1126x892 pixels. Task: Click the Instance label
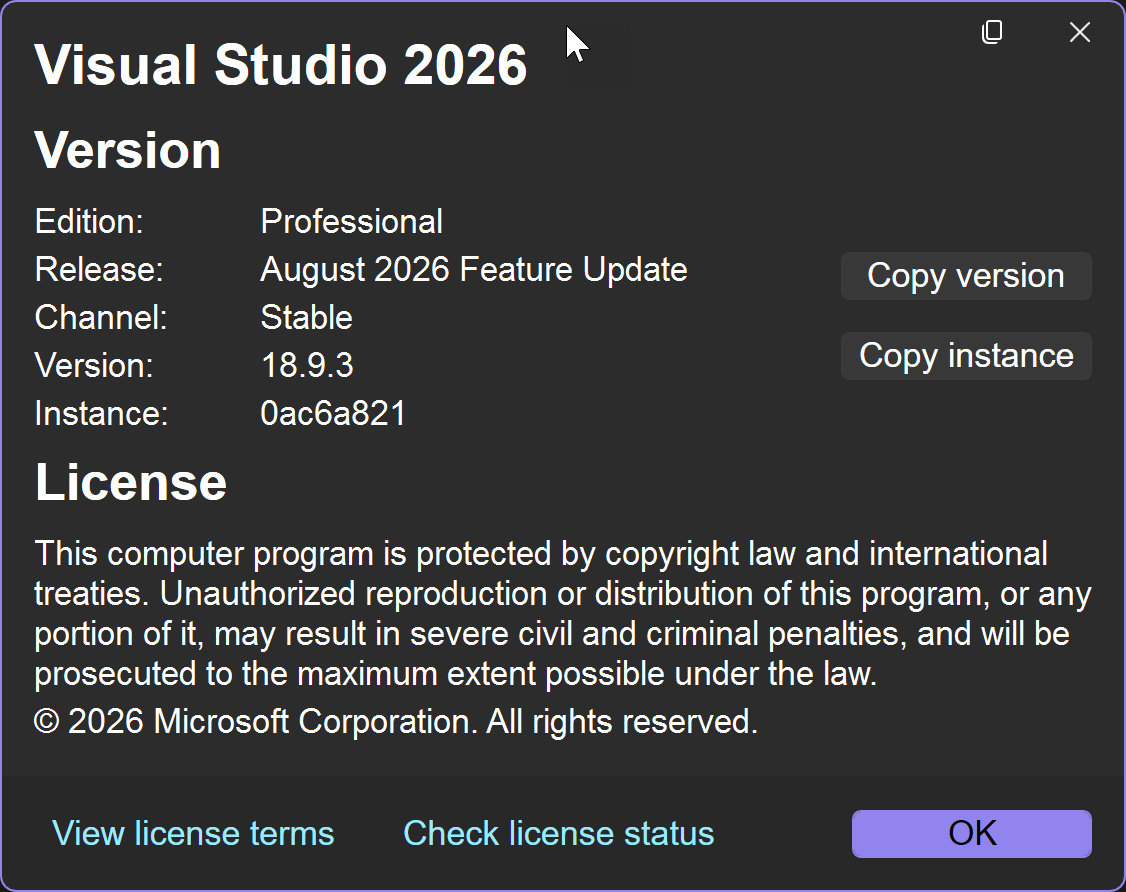click(101, 414)
